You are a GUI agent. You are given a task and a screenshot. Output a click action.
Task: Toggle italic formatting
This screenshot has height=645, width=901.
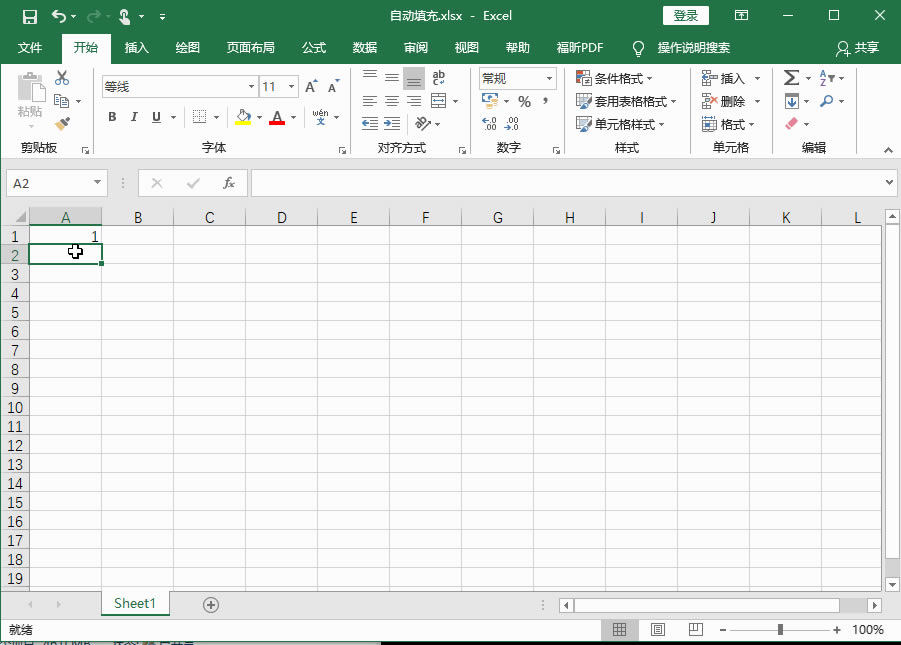133,117
